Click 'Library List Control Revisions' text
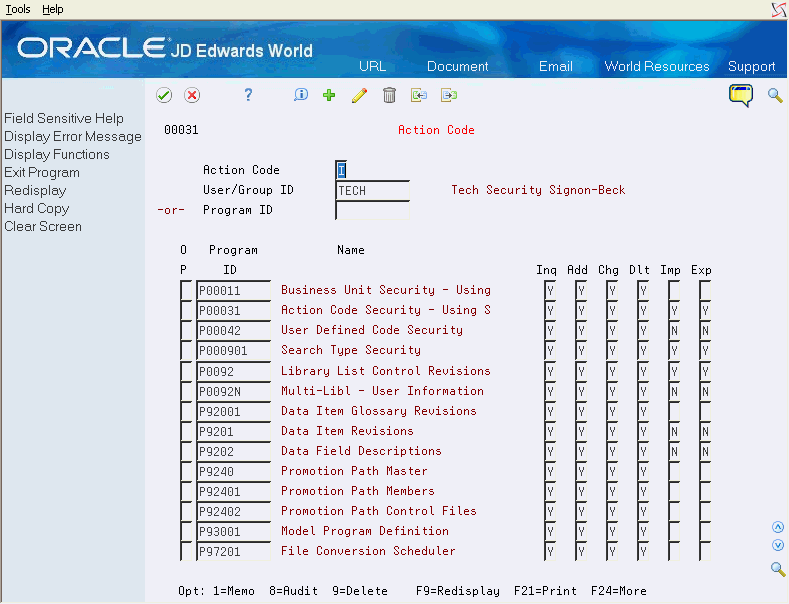Viewport: 789px width, 604px height. 386,371
